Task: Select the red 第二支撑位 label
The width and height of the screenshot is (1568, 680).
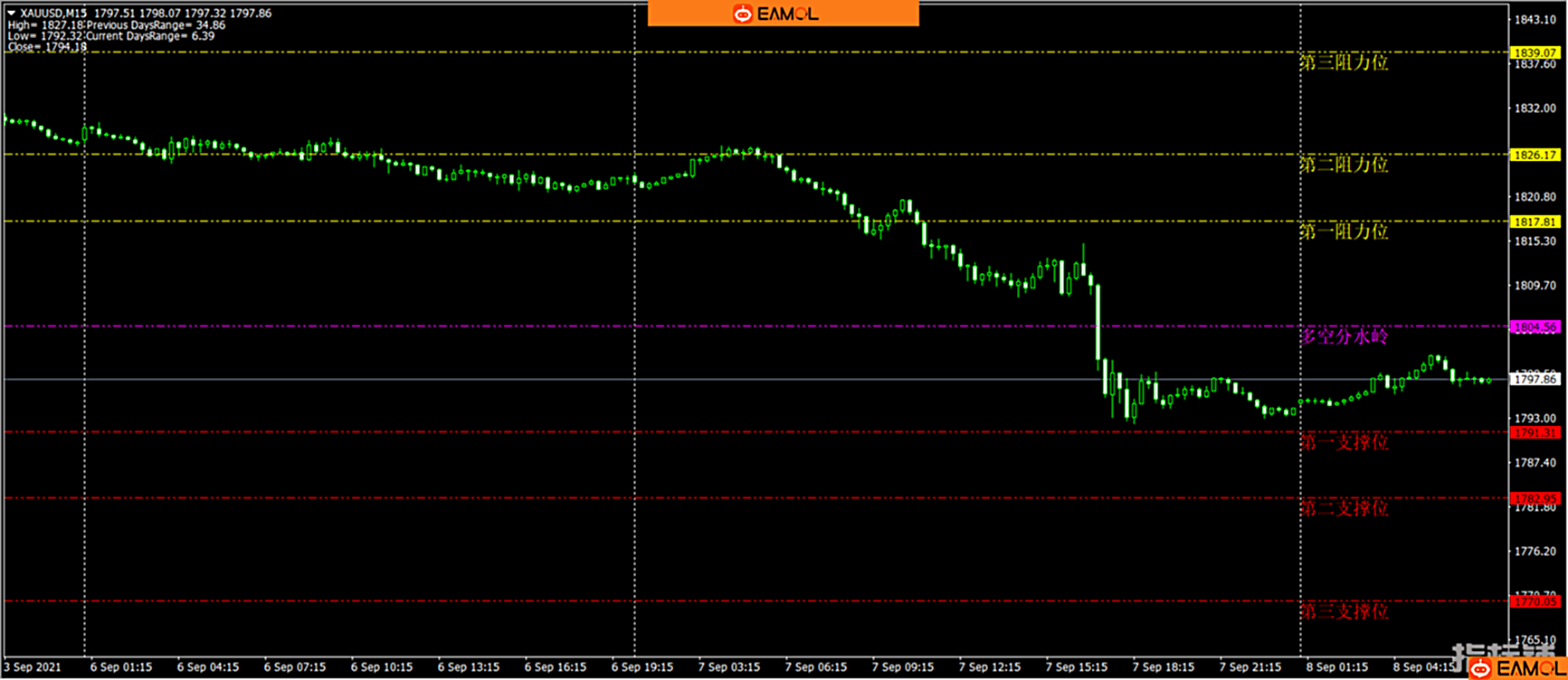Action: [1344, 508]
